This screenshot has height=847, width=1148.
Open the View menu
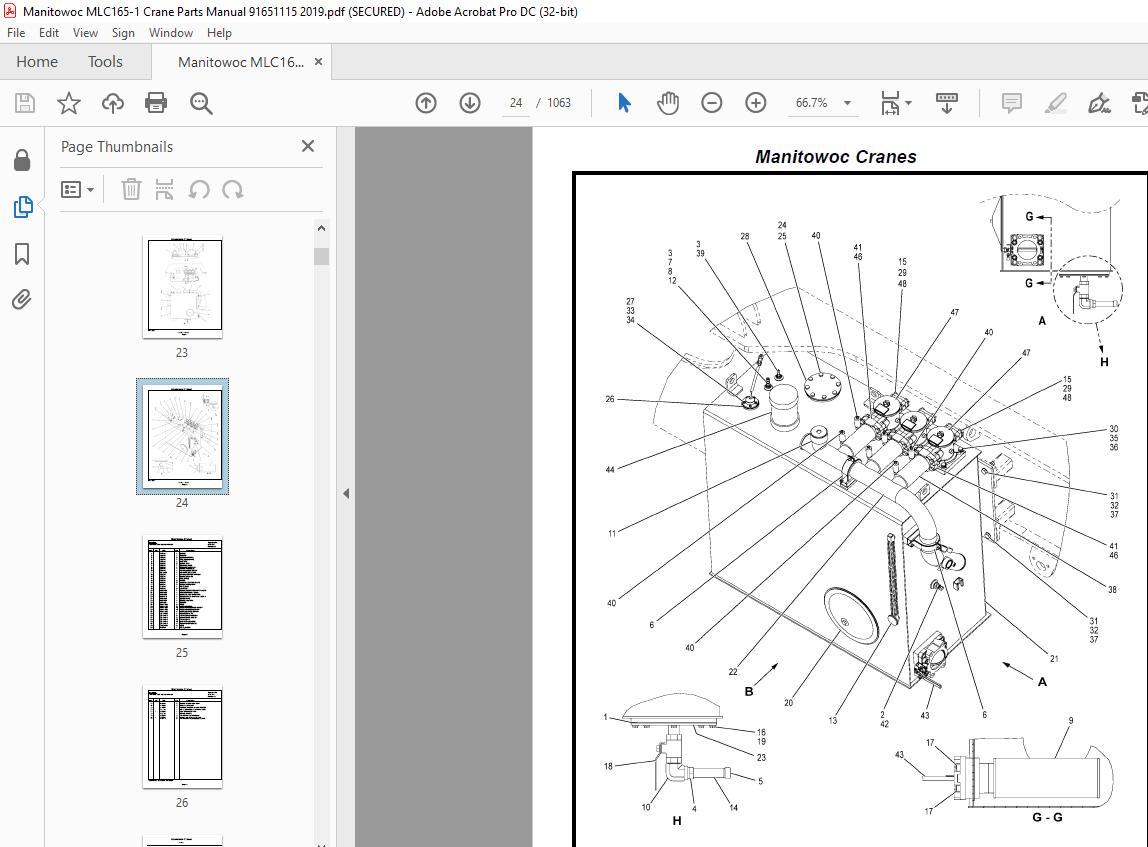[85, 33]
